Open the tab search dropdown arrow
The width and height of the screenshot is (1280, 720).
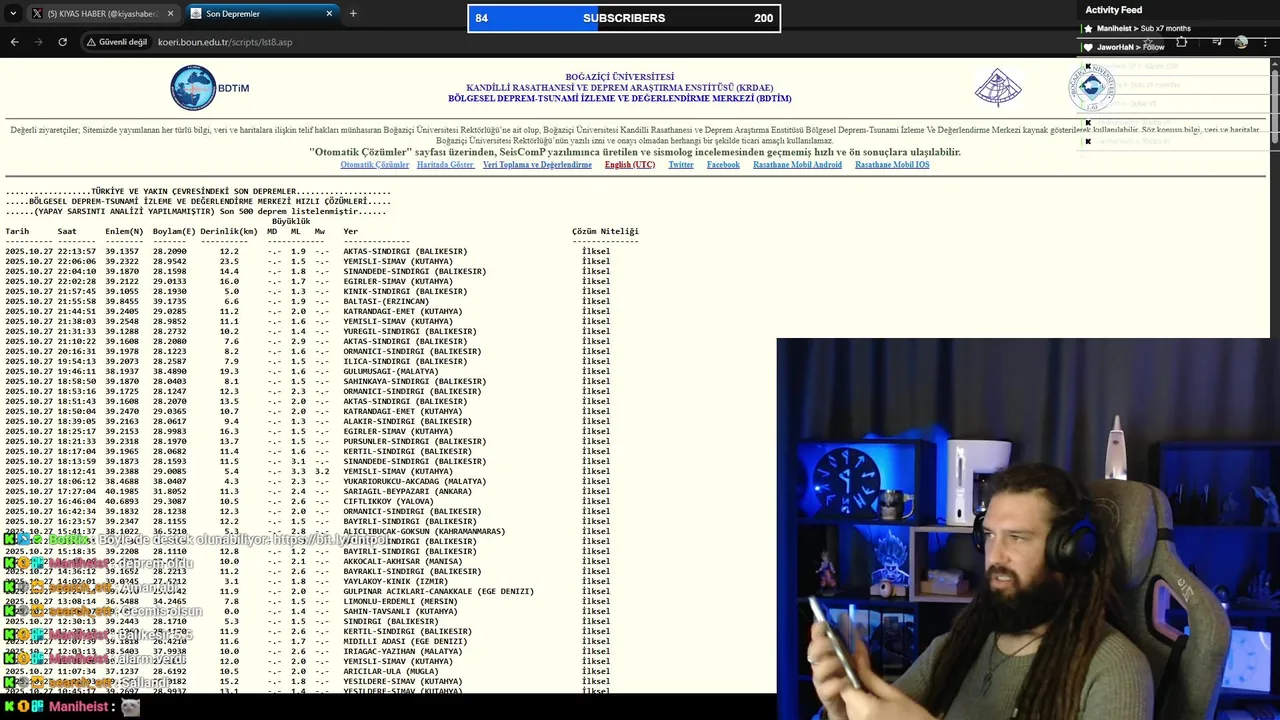12,13
